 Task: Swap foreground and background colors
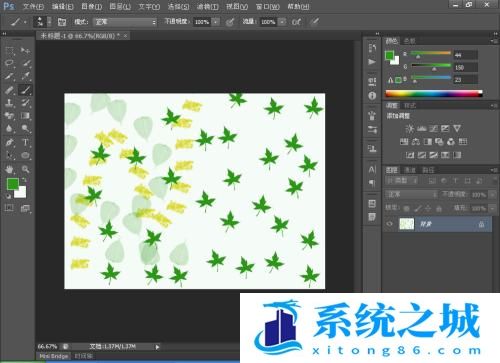click(x=24, y=181)
